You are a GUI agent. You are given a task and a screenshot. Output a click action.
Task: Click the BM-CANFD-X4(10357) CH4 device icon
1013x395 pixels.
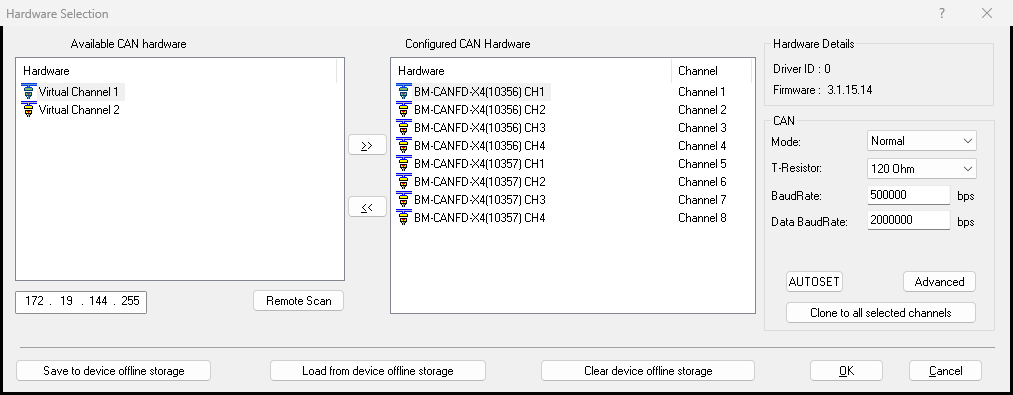click(404, 218)
